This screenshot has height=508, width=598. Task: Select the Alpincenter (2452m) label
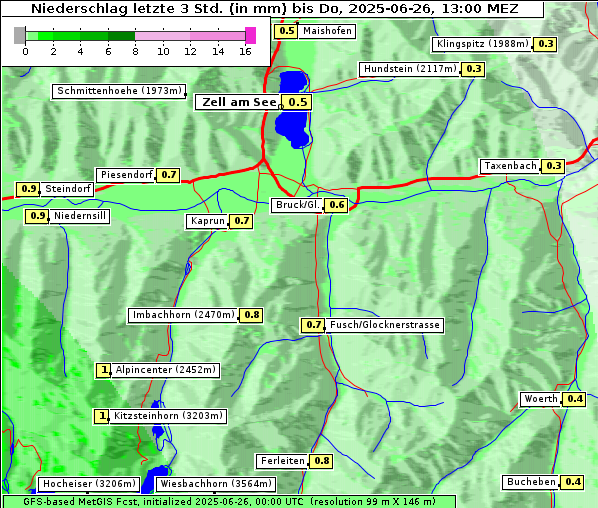coord(166,370)
